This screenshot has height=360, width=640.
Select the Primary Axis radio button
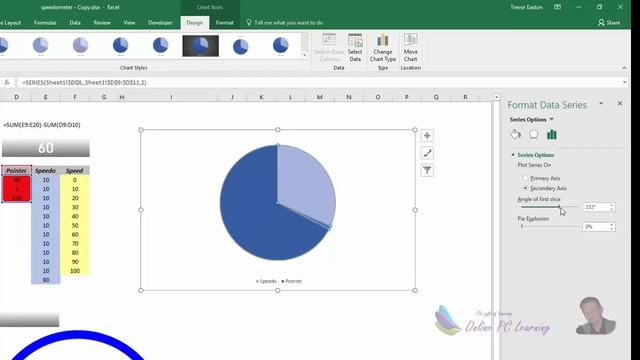(526, 178)
